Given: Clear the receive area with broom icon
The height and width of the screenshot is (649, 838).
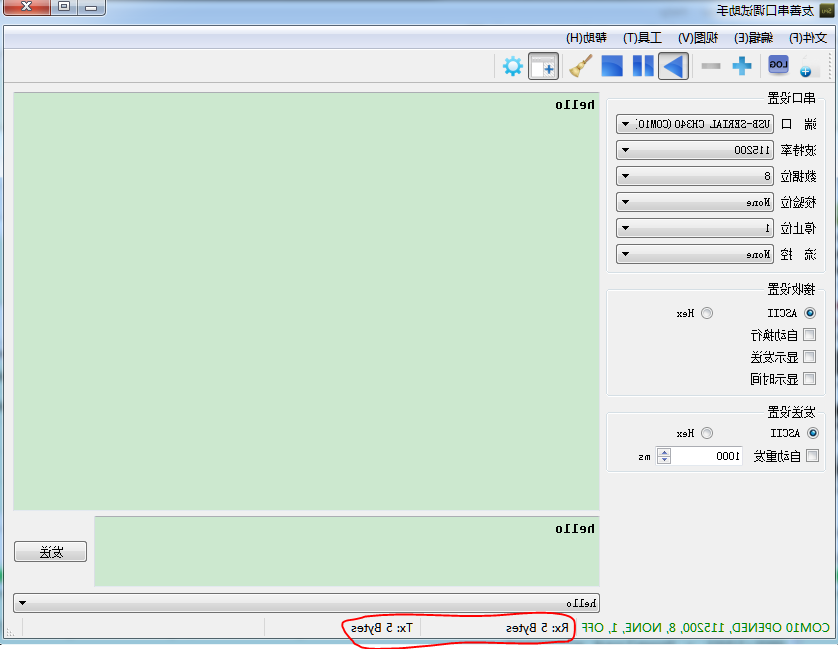Looking at the screenshot, I should 580,66.
